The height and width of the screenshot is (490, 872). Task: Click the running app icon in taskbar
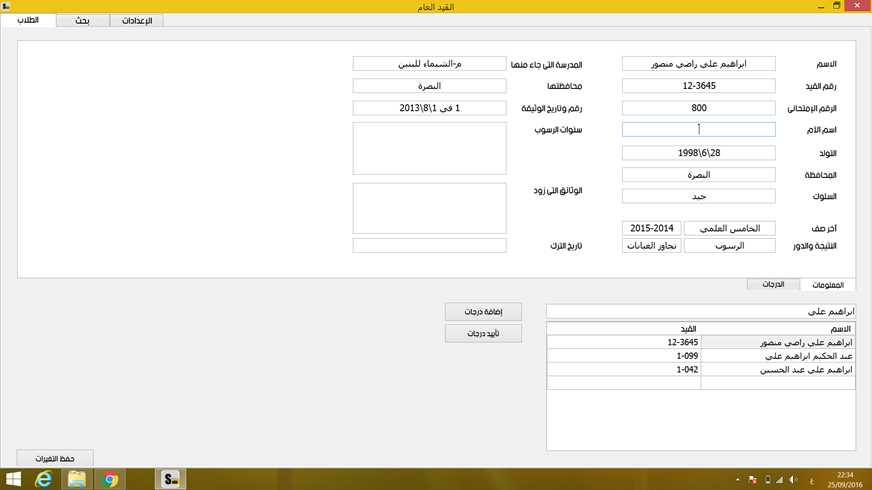coord(171,479)
